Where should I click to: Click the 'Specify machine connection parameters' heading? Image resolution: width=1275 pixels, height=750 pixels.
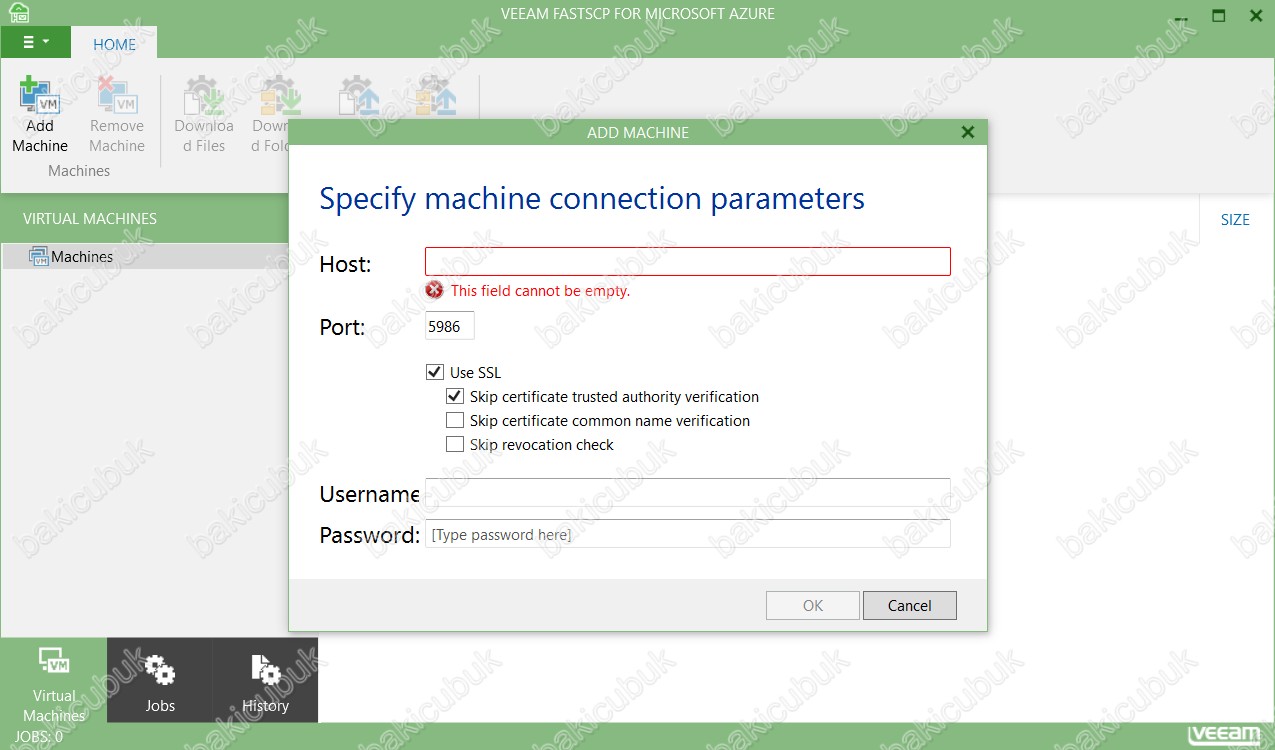point(592,198)
